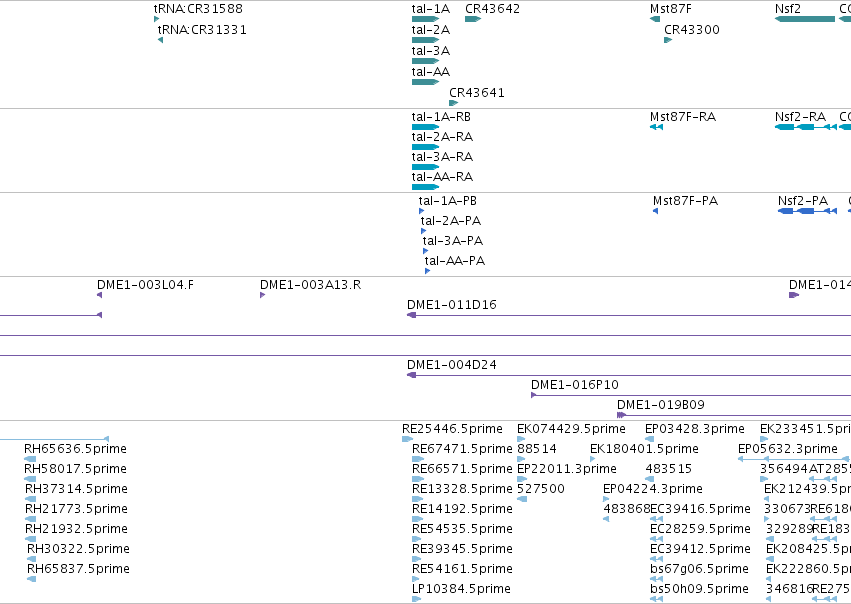Click the EK180401.5prime EST label

coord(644,449)
